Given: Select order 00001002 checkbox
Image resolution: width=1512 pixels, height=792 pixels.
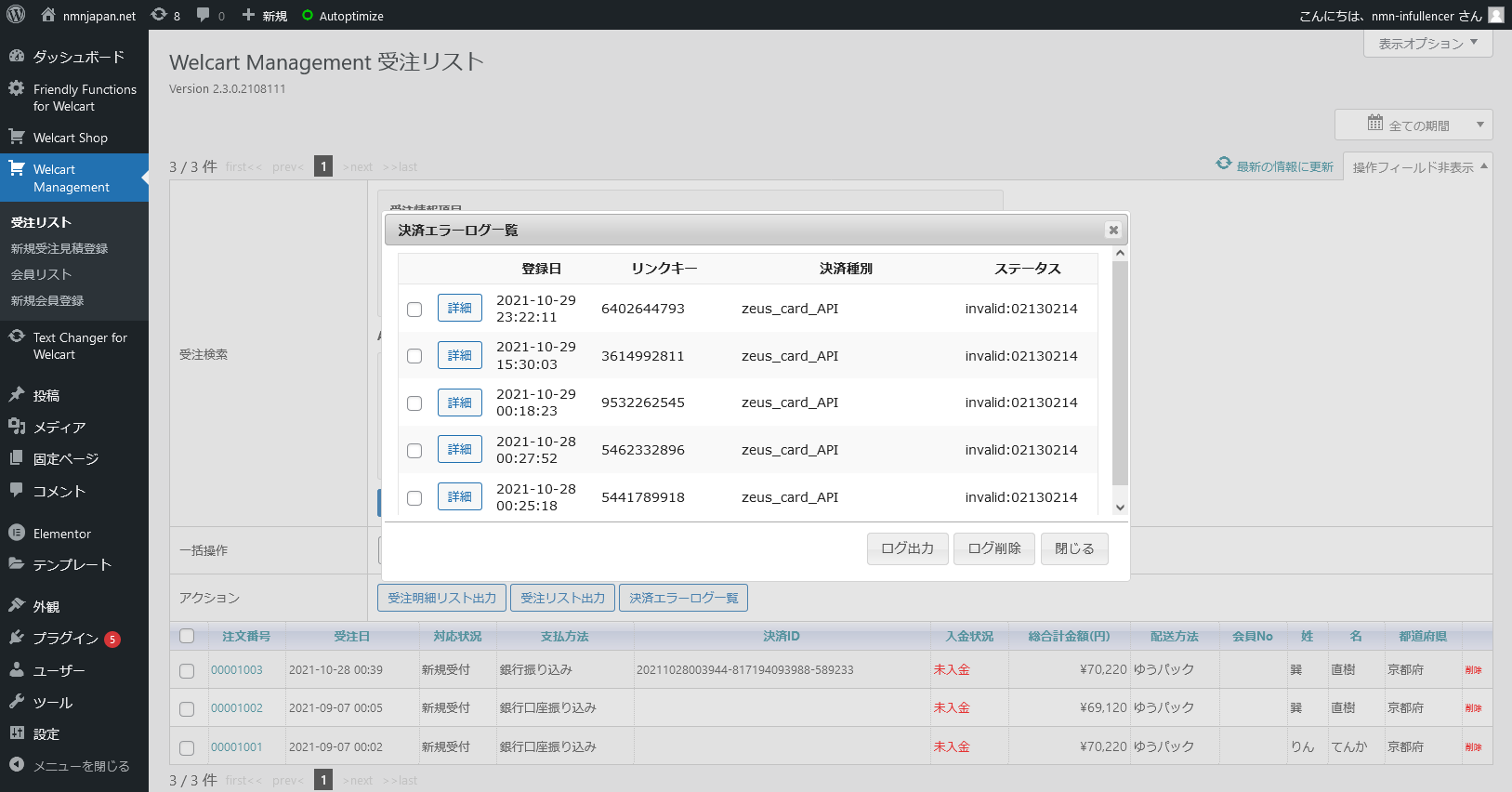Looking at the screenshot, I should tap(187, 709).
